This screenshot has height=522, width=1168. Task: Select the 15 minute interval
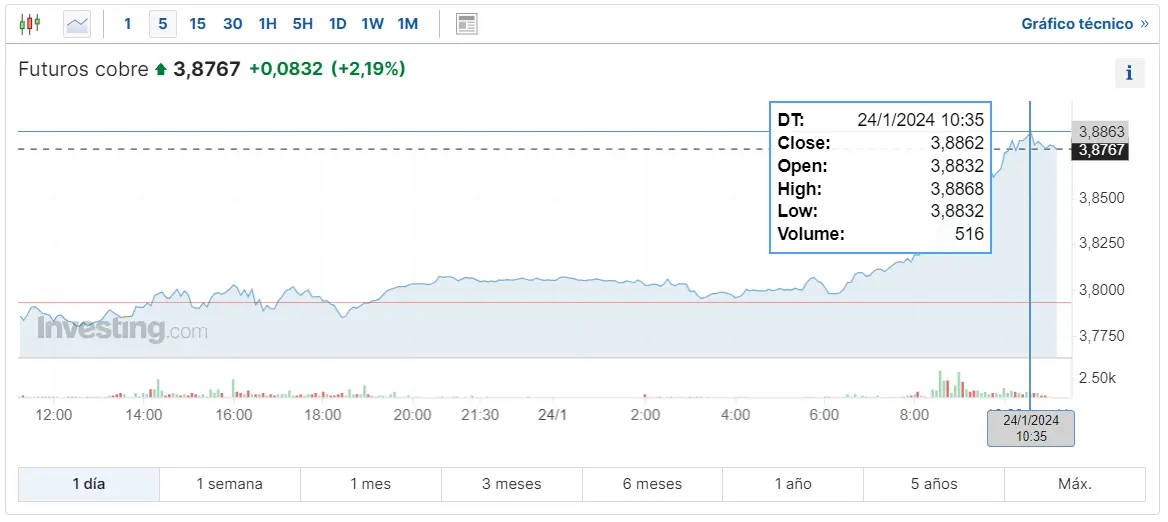(197, 23)
